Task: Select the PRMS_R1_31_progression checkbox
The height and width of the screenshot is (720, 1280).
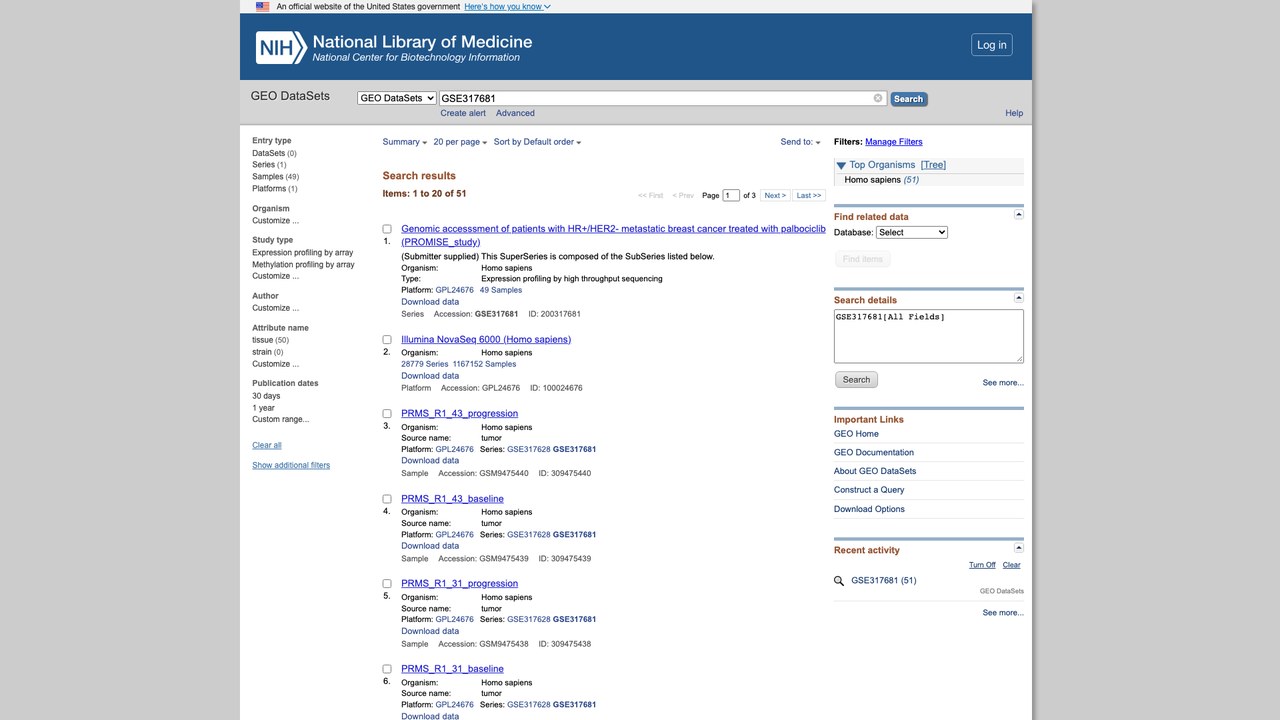Action: tap(387, 584)
